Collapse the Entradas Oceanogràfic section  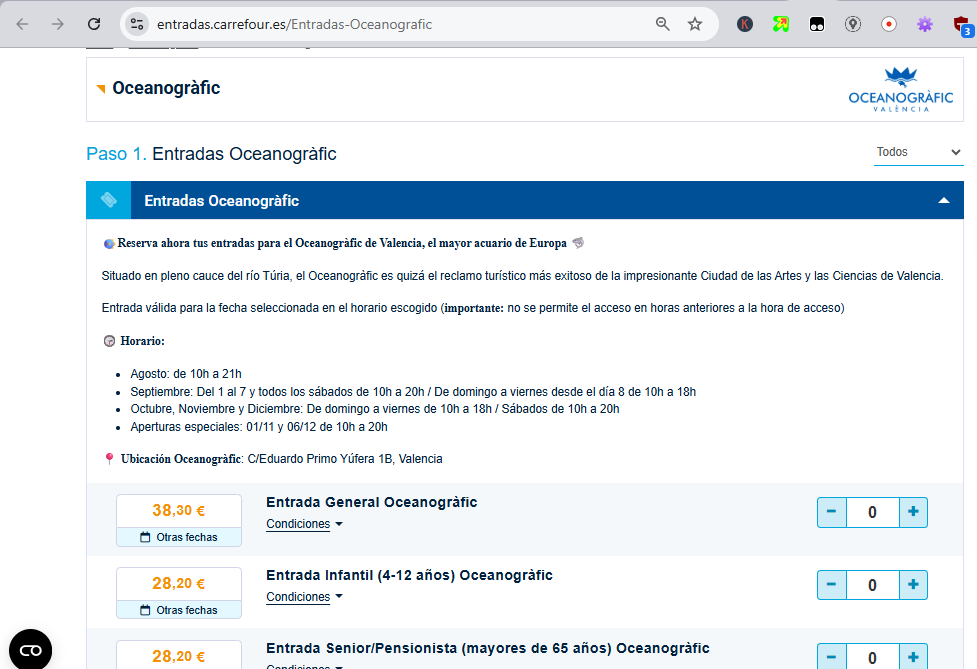point(943,201)
